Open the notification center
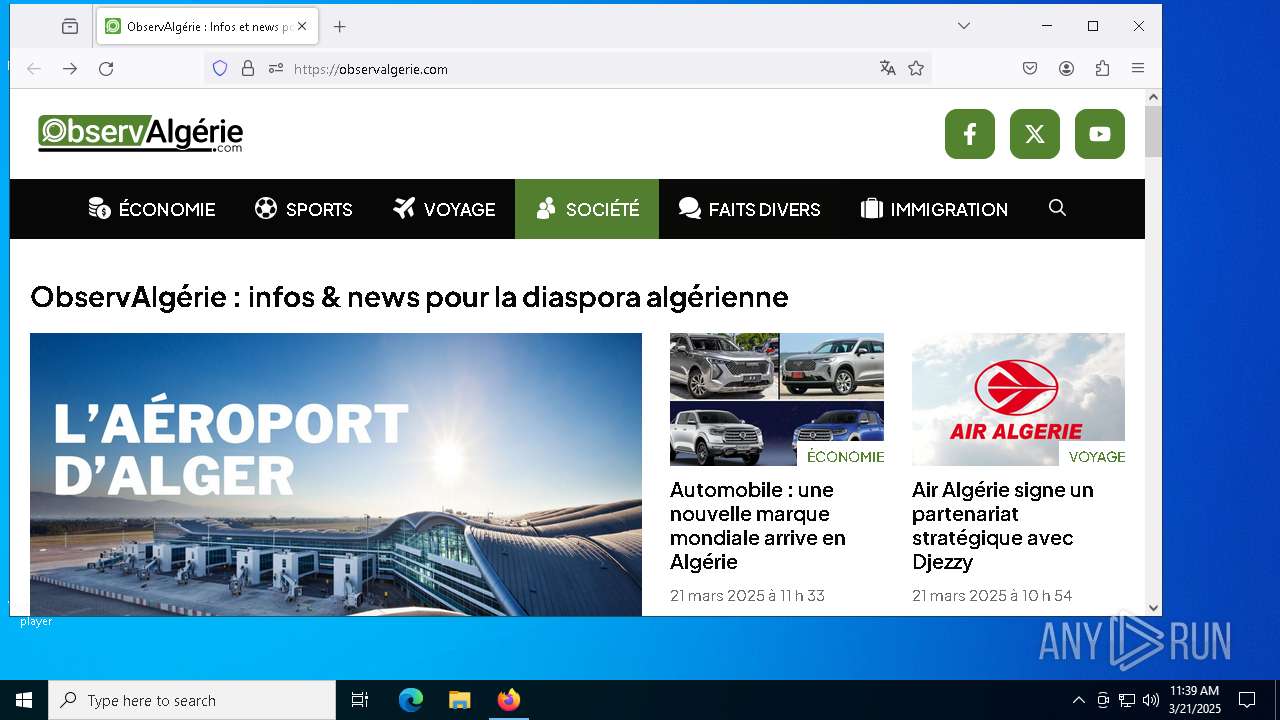Image resolution: width=1280 pixels, height=720 pixels. pos(1247,700)
